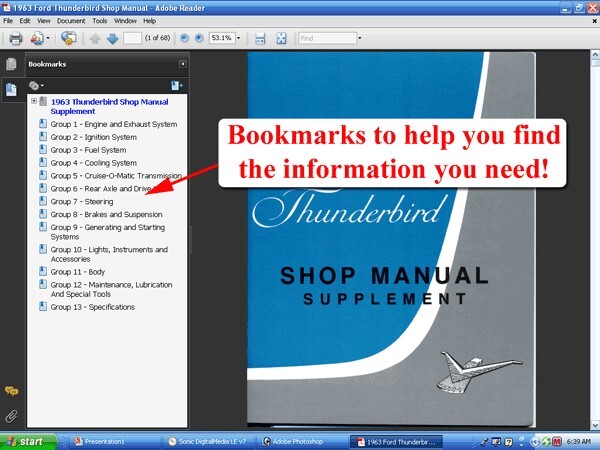This screenshot has height=450, width=600.
Task: Click the document scrollbar up arrow
Action: [595, 54]
